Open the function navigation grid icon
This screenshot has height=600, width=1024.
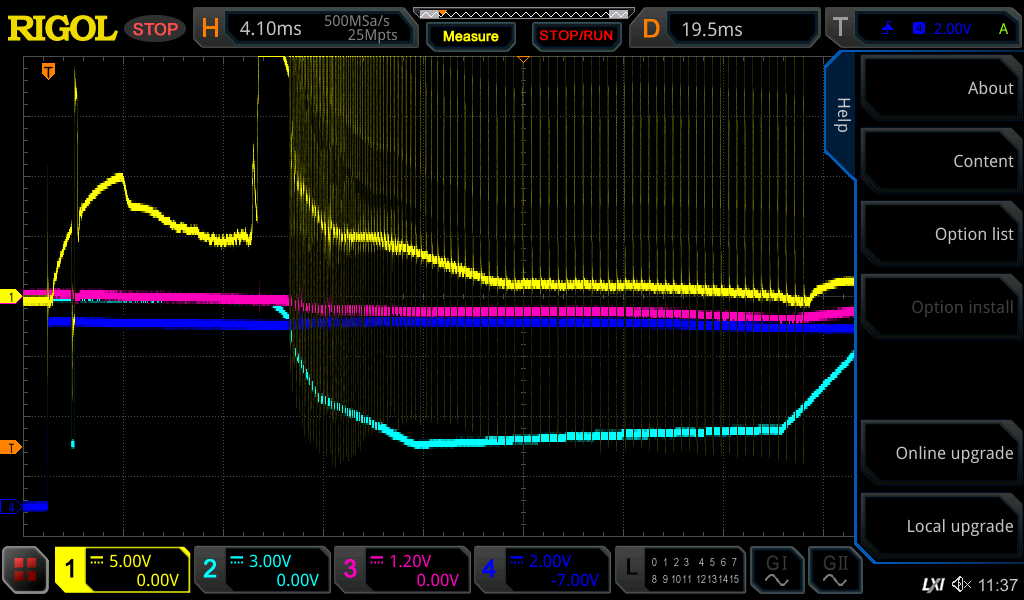coord(26,570)
